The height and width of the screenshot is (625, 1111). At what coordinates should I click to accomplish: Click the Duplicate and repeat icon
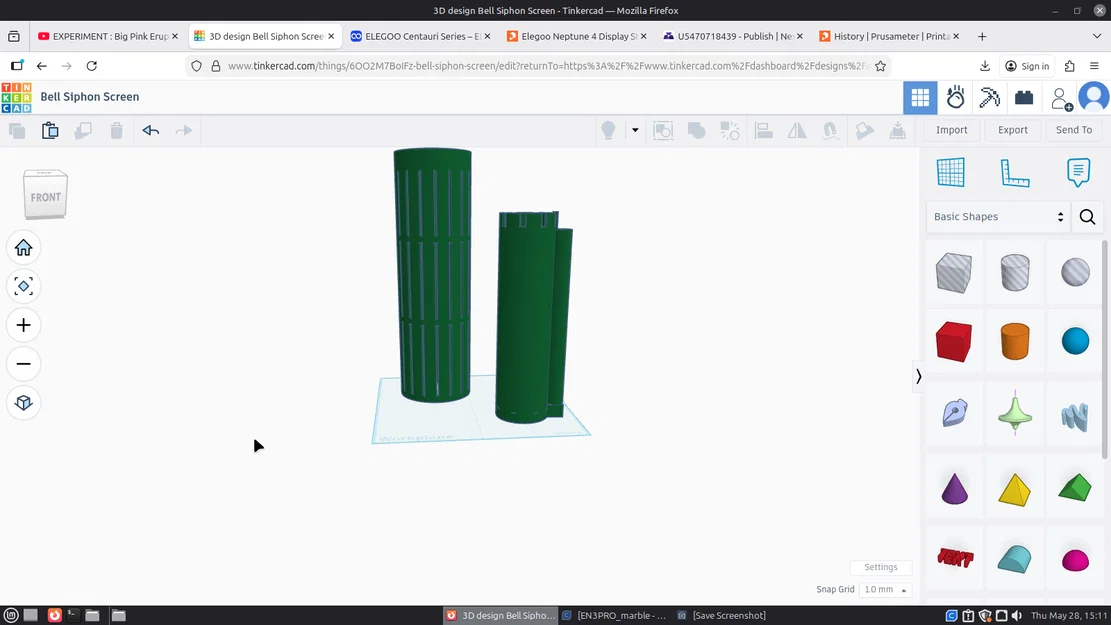[83, 130]
